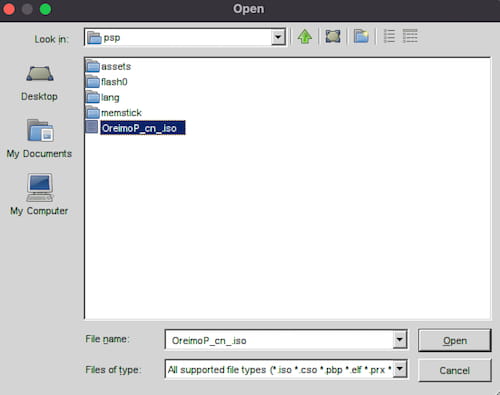
Task: Expand the Files of type dropdown
Action: click(x=399, y=369)
